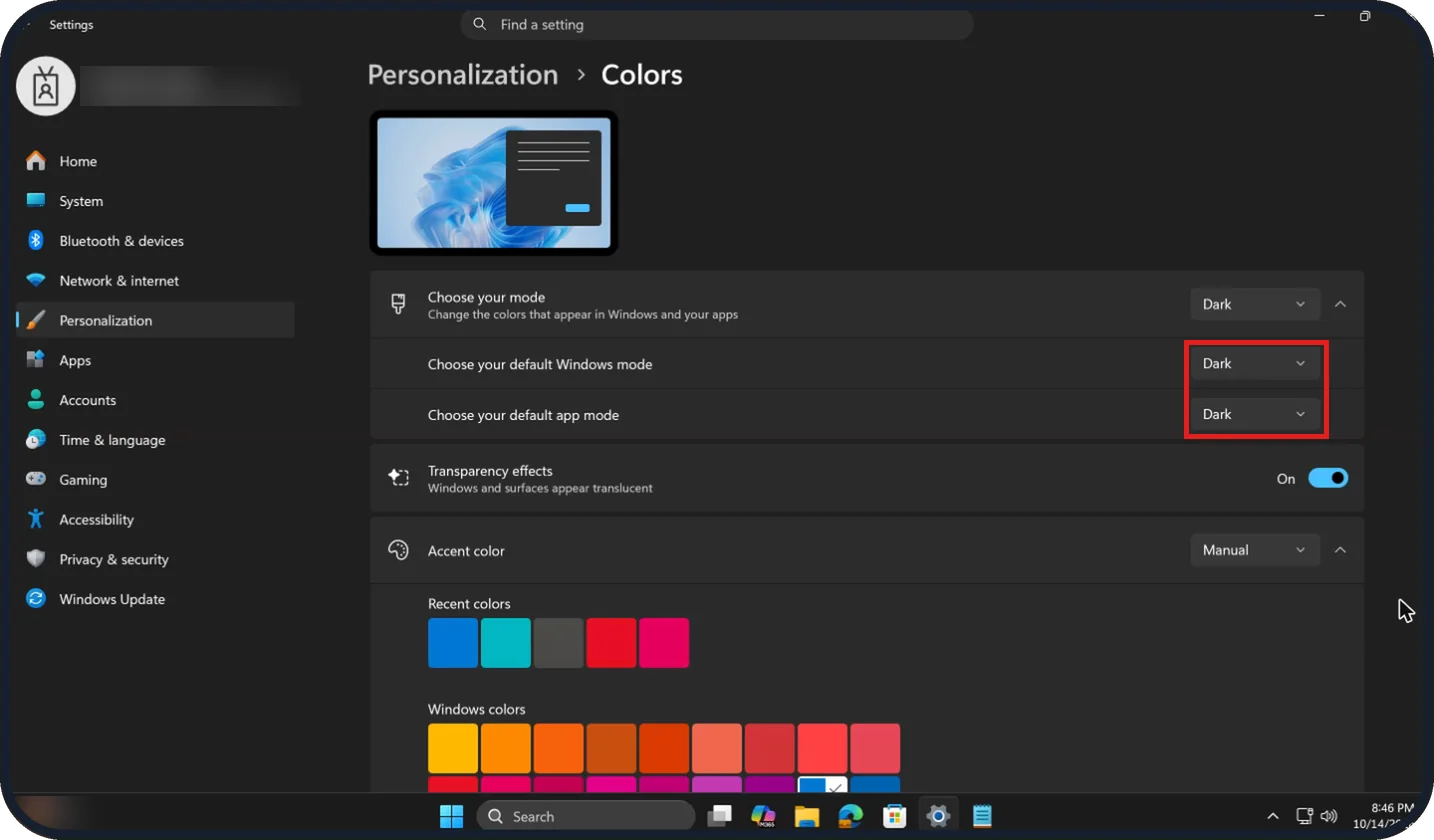Click the Windows Start button
Screen dimensions: 1434x840
[452, 816]
